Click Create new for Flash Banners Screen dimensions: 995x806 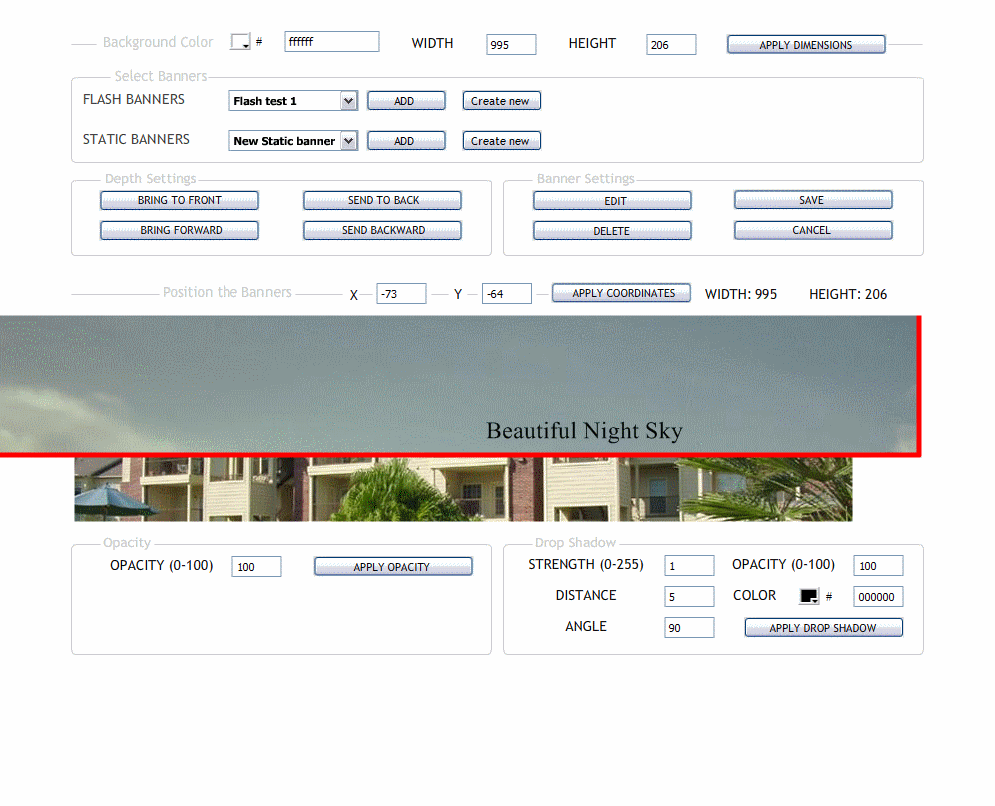coord(501,101)
